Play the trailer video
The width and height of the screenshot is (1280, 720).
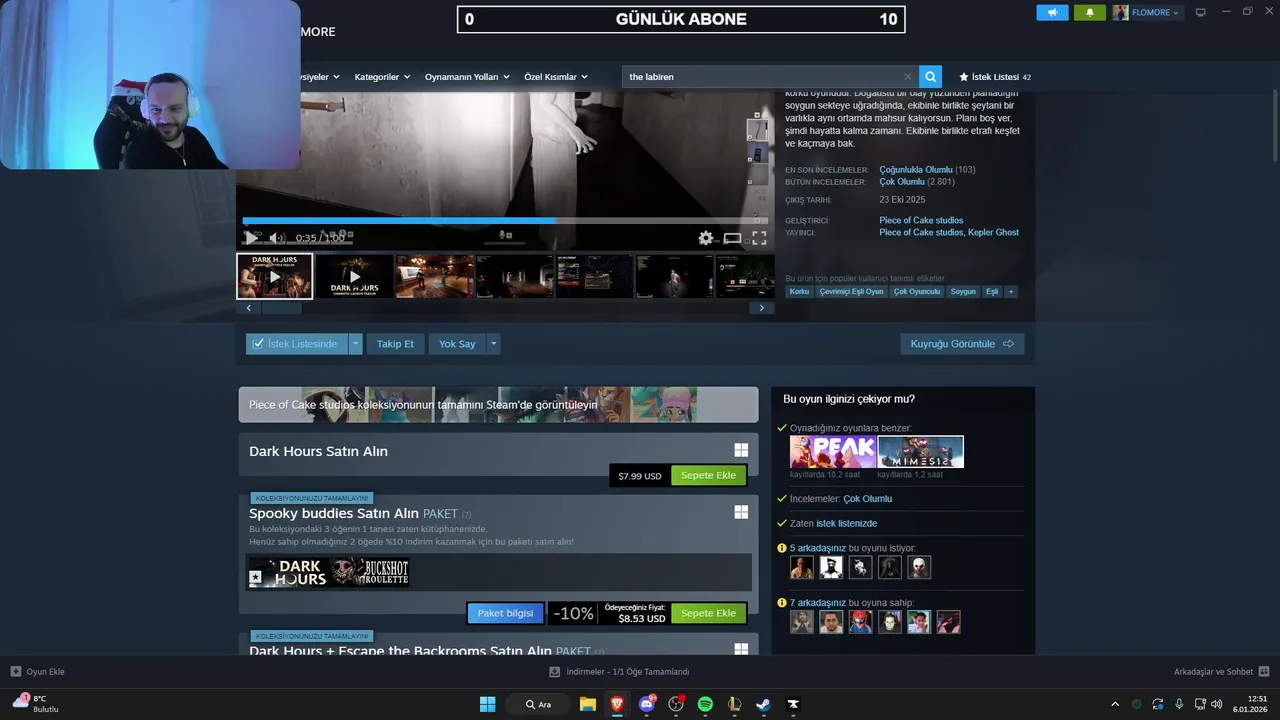251,238
